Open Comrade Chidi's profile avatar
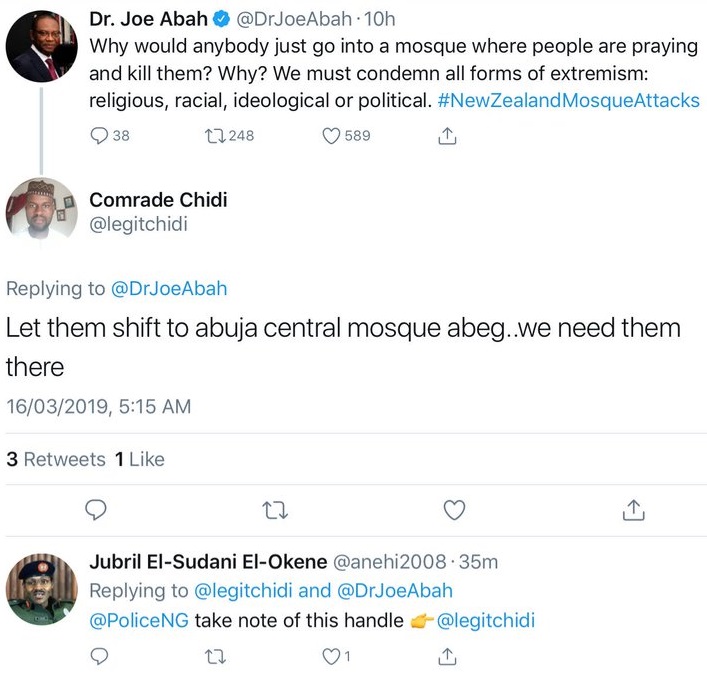 [42, 211]
